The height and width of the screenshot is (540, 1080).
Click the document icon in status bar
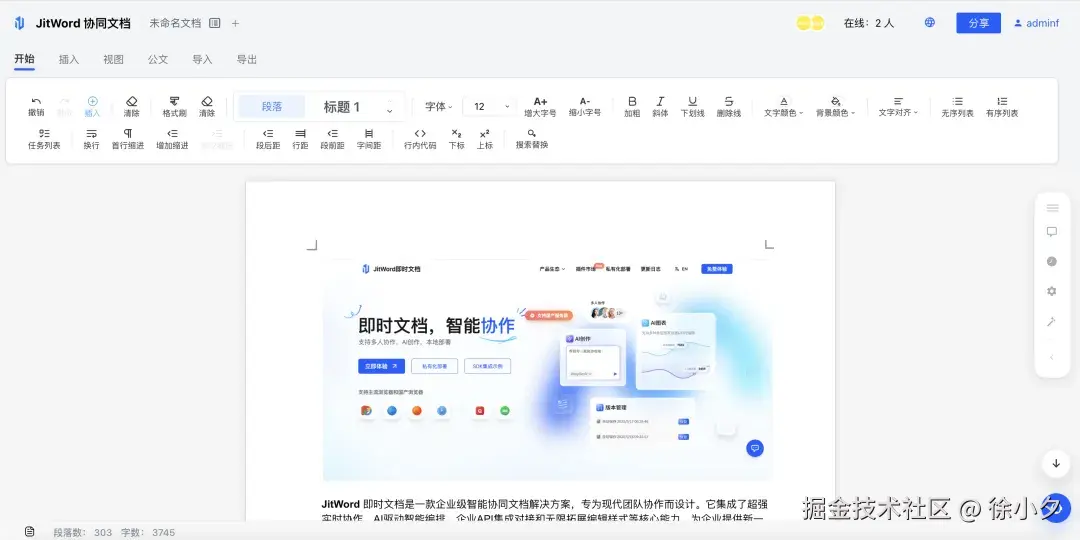30,532
